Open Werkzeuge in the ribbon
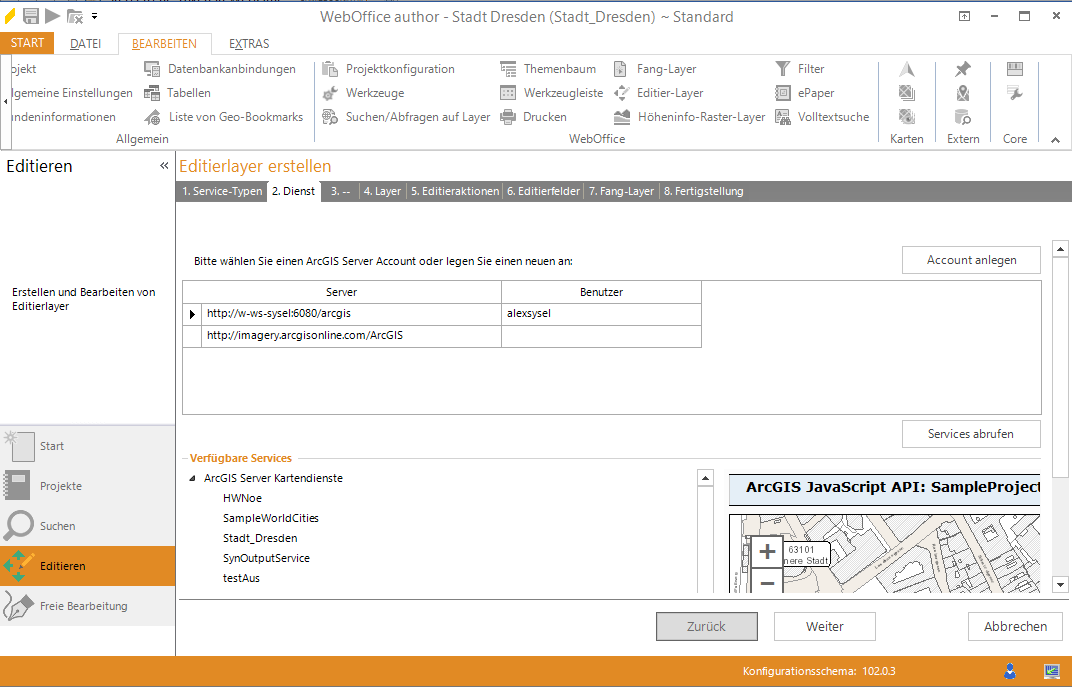This screenshot has width=1072, height=687. coord(331,93)
